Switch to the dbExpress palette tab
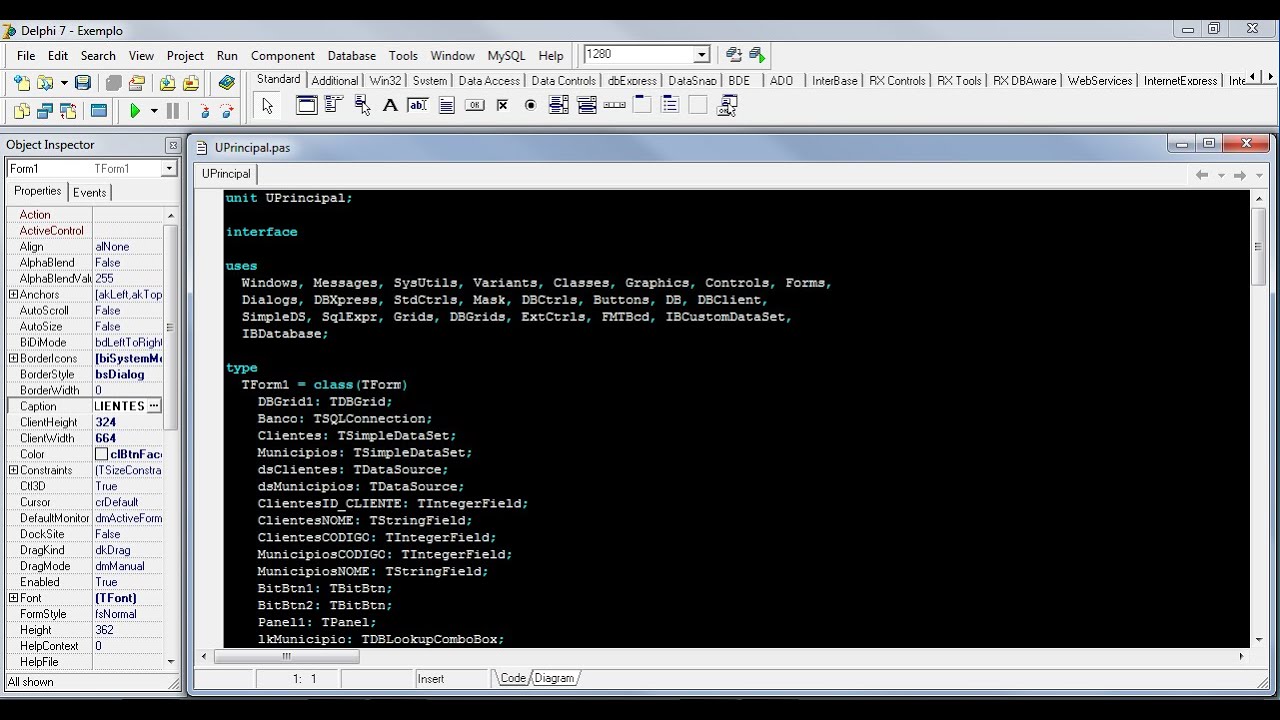The width and height of the screenshot is (1280, 720). [632, 81]
